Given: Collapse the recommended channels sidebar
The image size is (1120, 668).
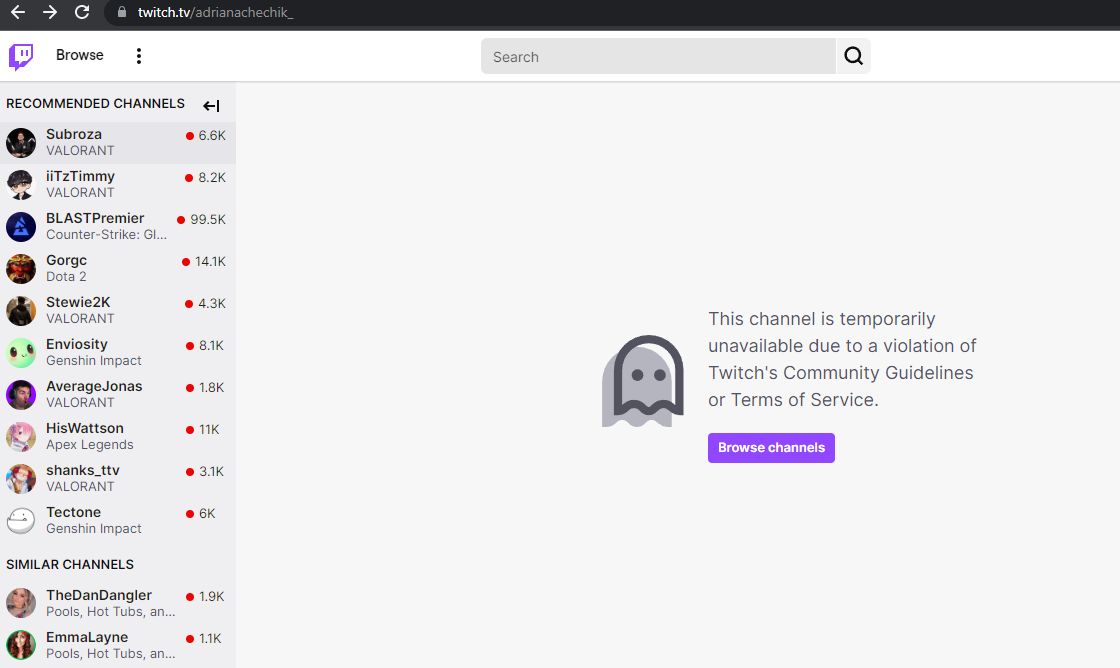Looking at the screenshot, I should (x=211, y=106).
